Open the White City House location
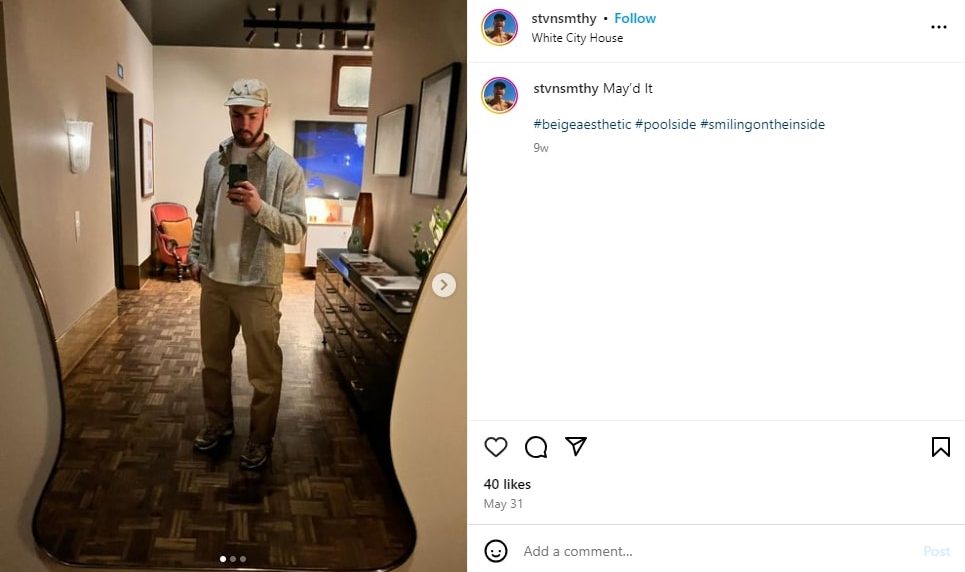The width and height of the screenshot is (965, 572). click(577, 38)
